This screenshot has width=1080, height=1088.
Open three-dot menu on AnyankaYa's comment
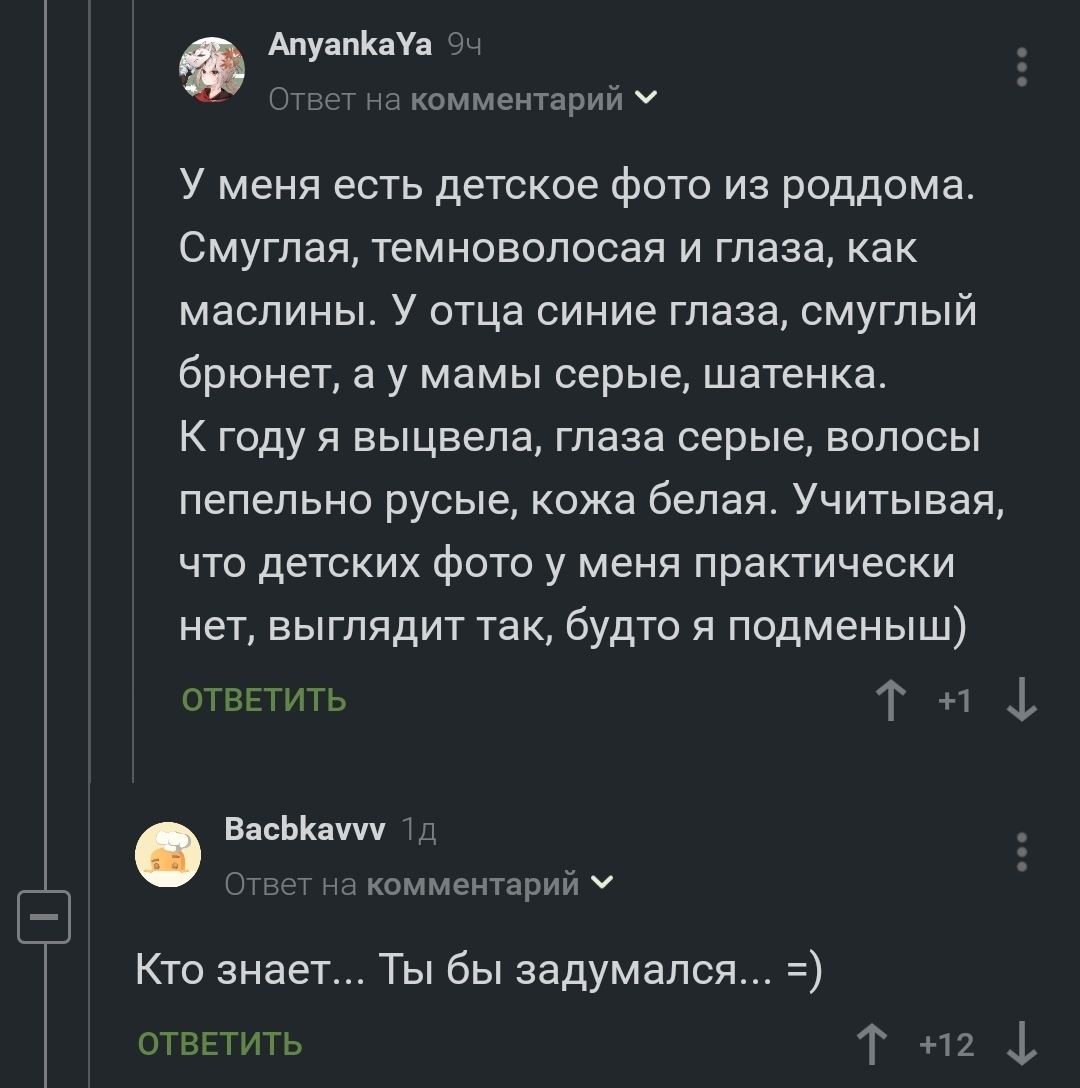(1021, 68)
